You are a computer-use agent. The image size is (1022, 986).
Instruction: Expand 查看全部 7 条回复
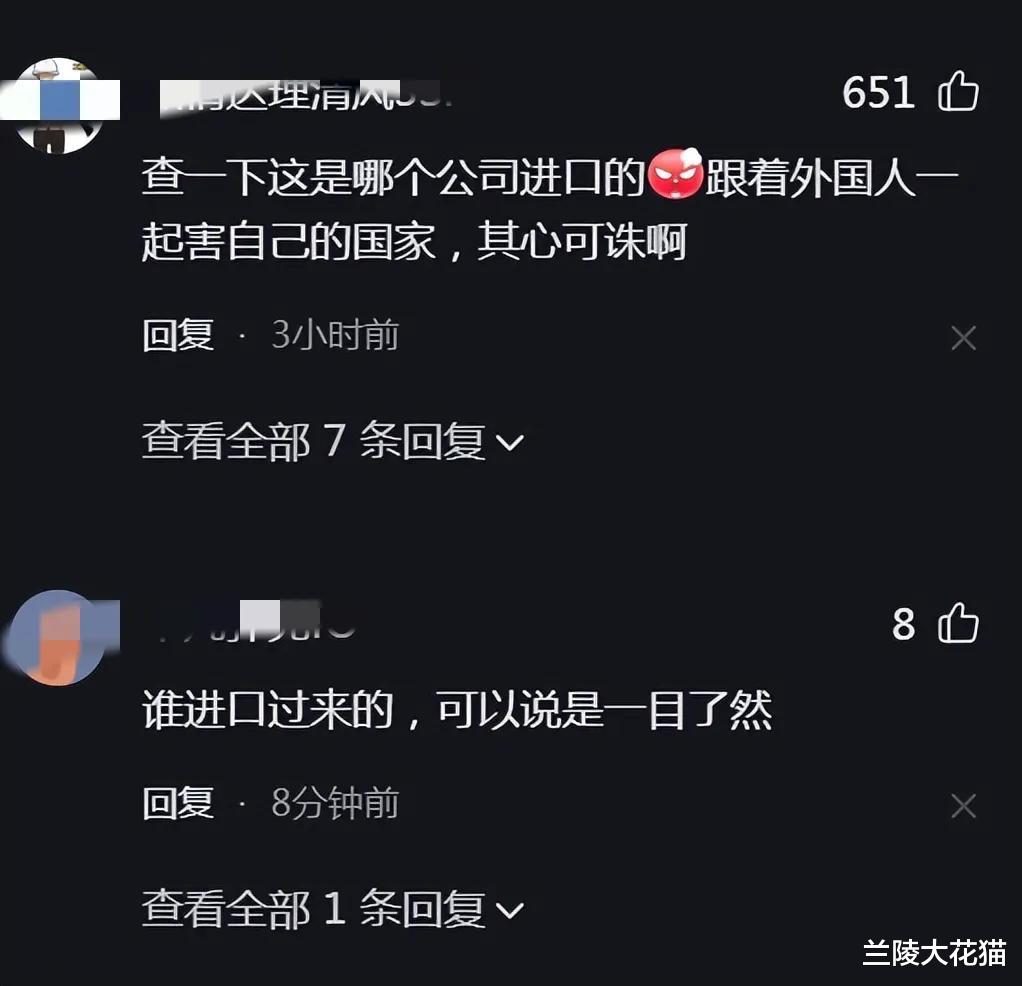click(x=332, y=441)
